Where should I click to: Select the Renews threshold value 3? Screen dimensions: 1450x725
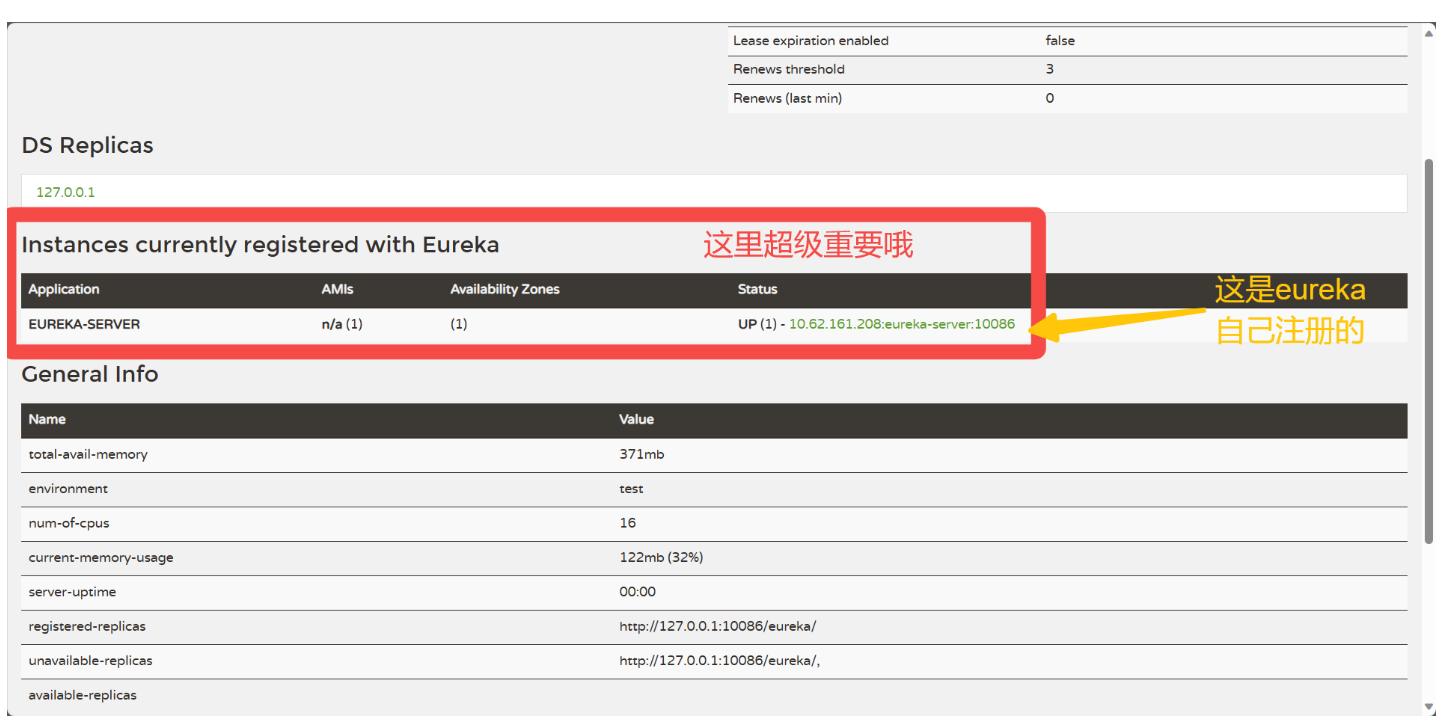tap(1050, 69)
